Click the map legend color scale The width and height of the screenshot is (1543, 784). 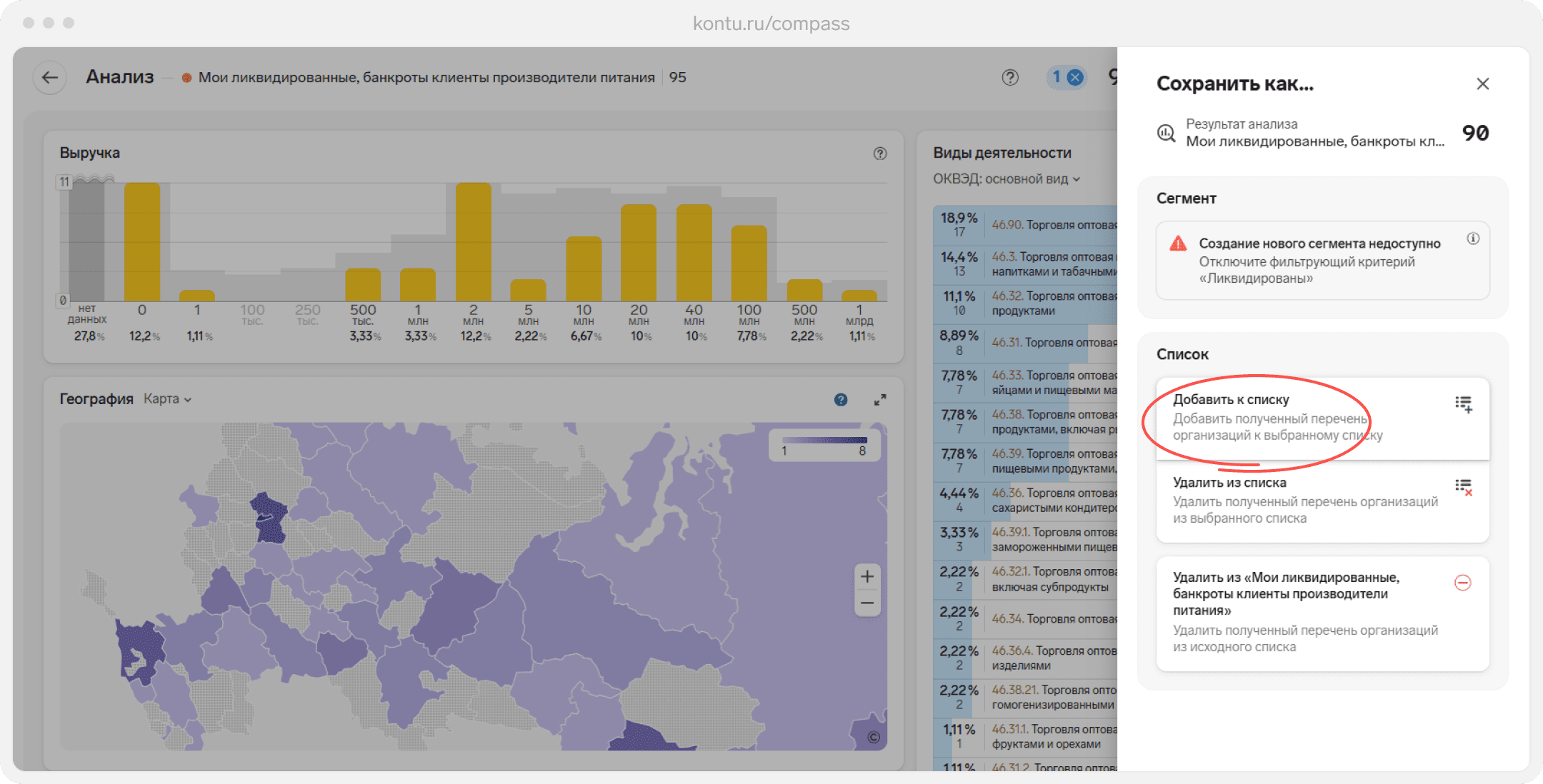coord(824,440)
